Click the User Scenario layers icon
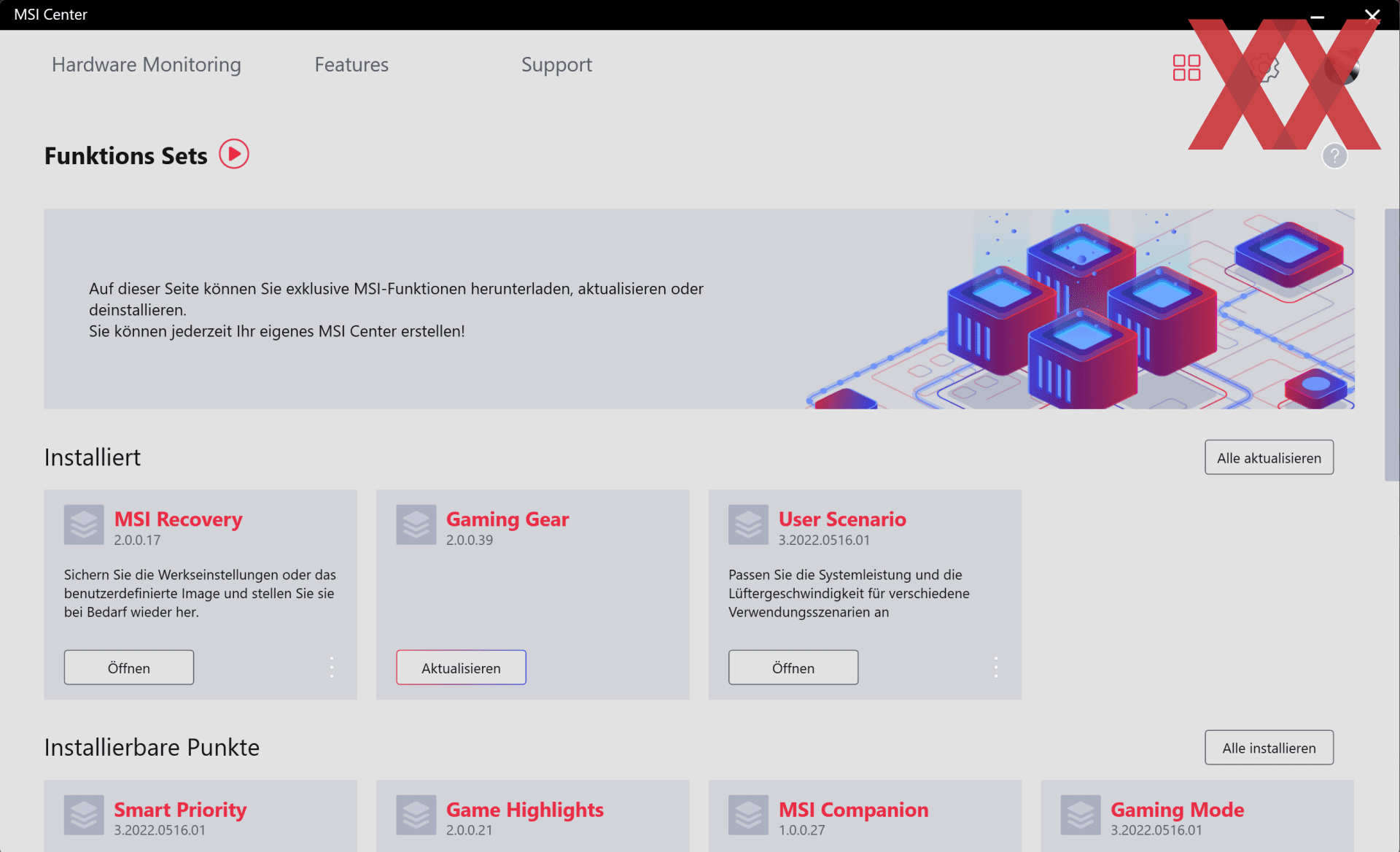The width and height of the screenshot is (1400, 852). [748, 524]
